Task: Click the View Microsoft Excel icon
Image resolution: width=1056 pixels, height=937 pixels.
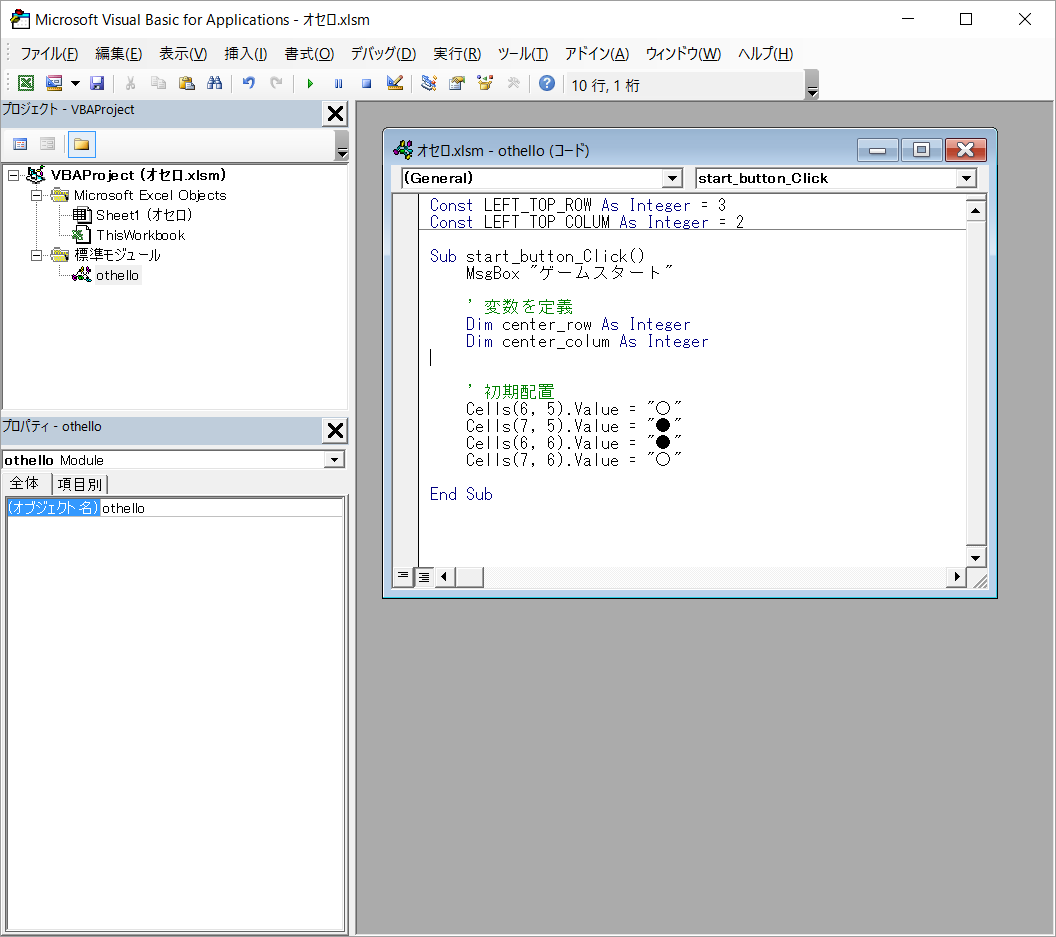Action: 25,84
